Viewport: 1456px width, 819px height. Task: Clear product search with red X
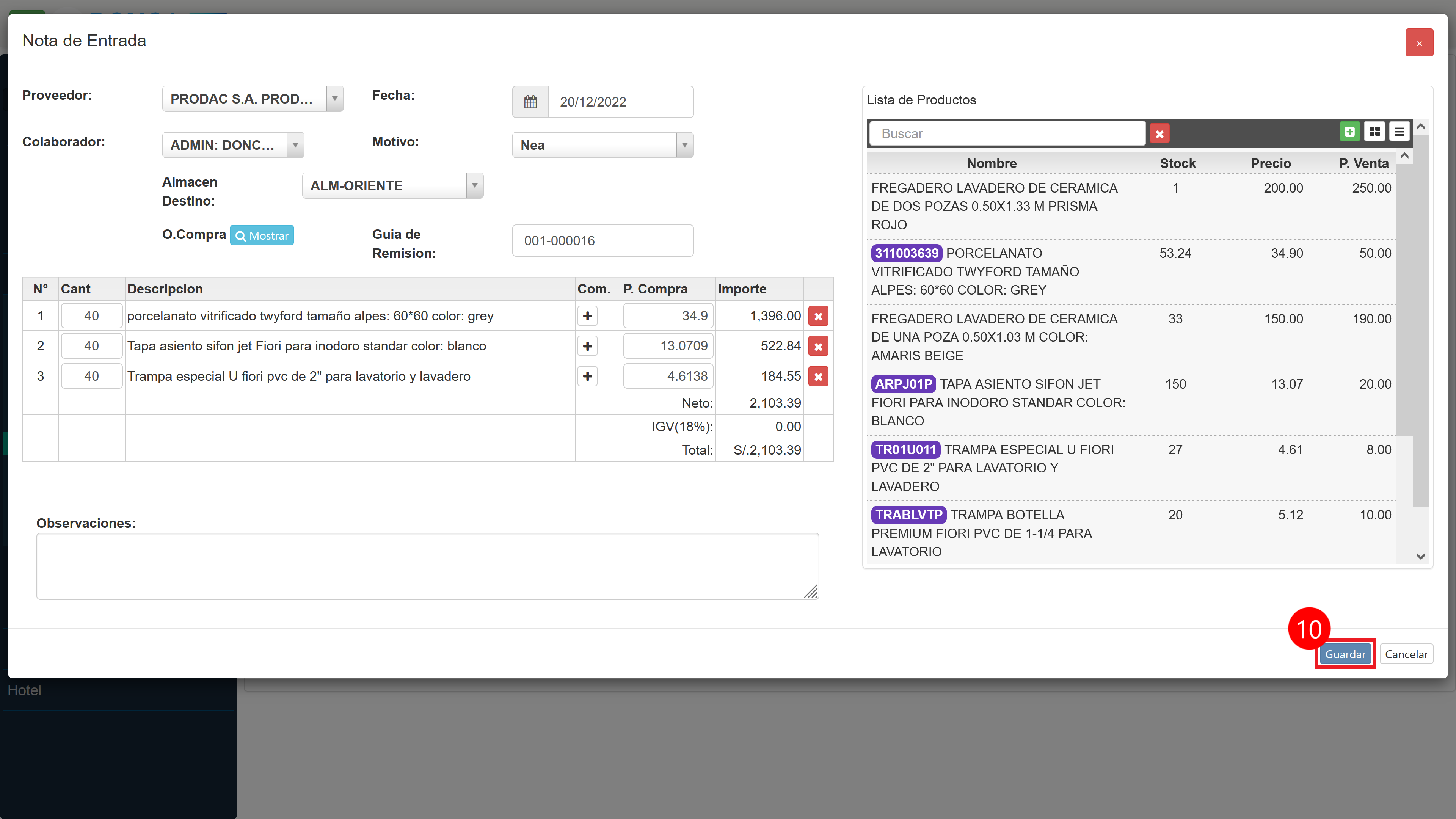(x=1159, y=134)
